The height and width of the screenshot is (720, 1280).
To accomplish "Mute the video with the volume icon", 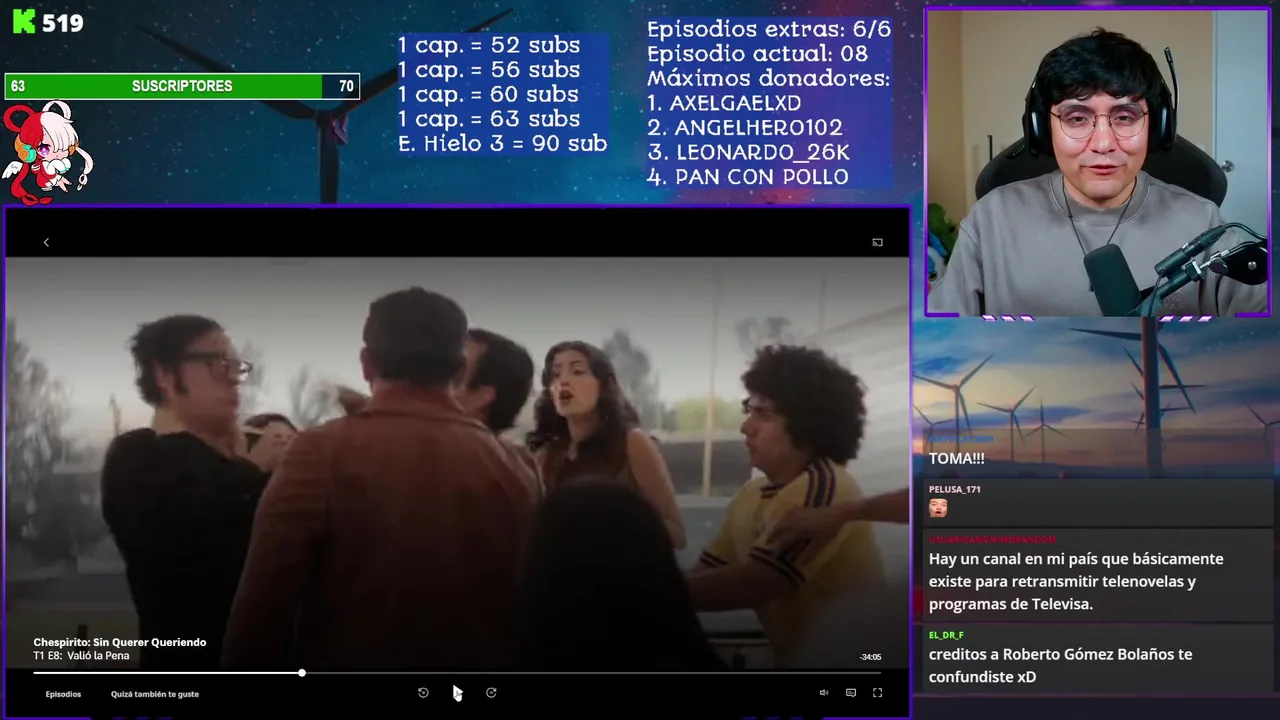I will 824,692.
